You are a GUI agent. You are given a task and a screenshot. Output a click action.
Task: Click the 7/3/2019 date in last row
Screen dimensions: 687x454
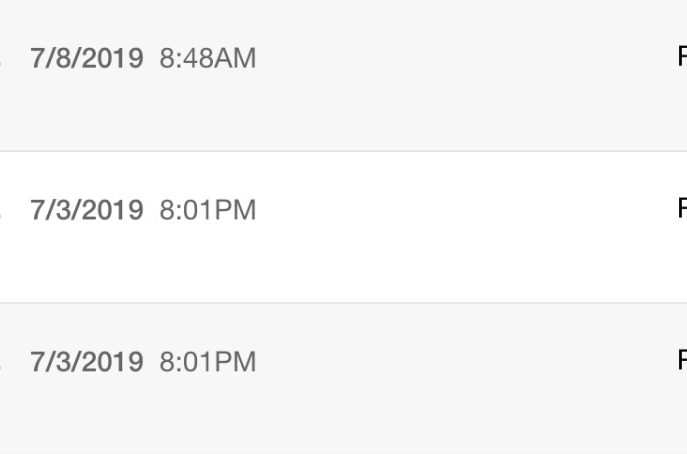(87, 362)
